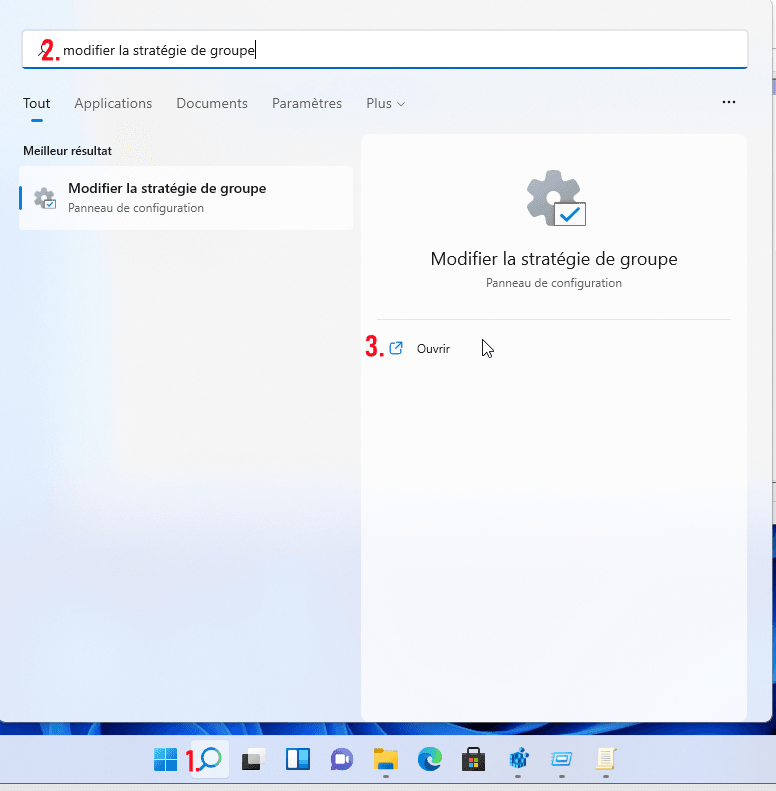The image size is (776, 791).
Task: Expand the Plus dropdown
Action: (385, 103)
